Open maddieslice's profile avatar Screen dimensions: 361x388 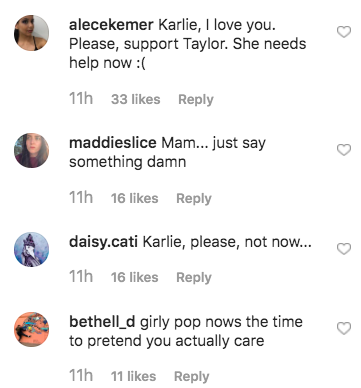(31, 151)
